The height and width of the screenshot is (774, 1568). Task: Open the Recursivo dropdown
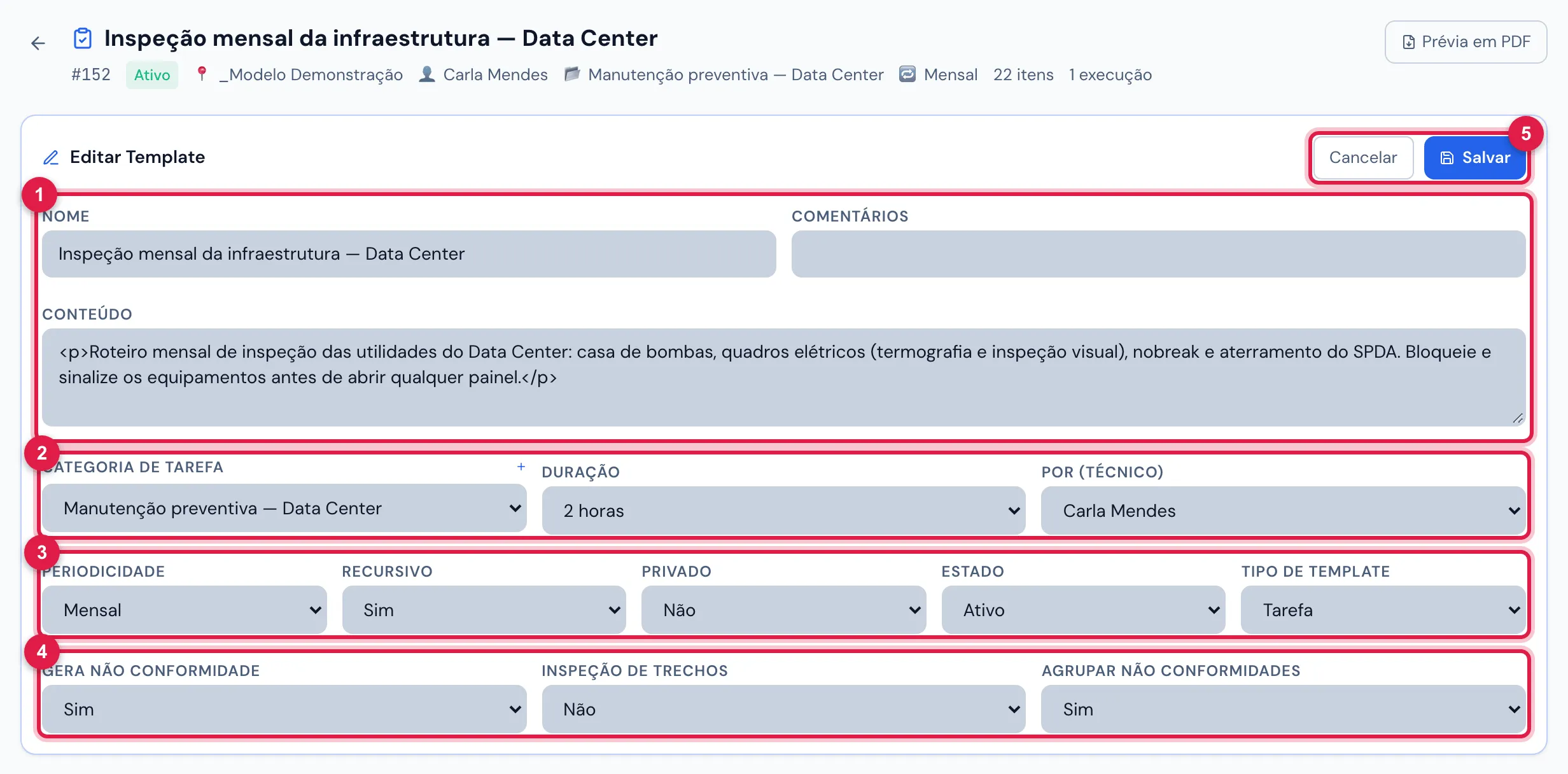click(x=484, y=610)
